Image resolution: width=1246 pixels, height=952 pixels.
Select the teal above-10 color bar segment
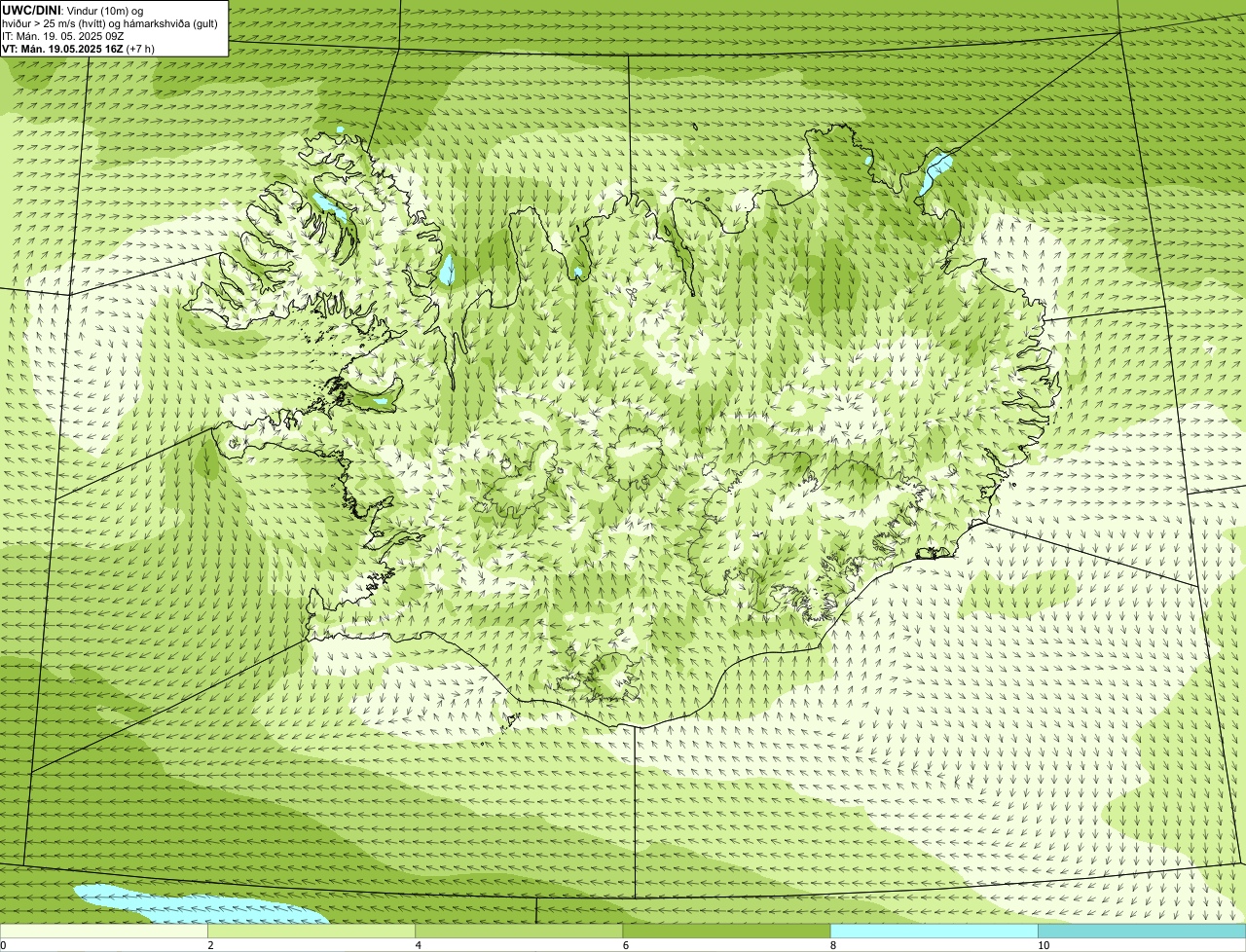[1142, 932]
